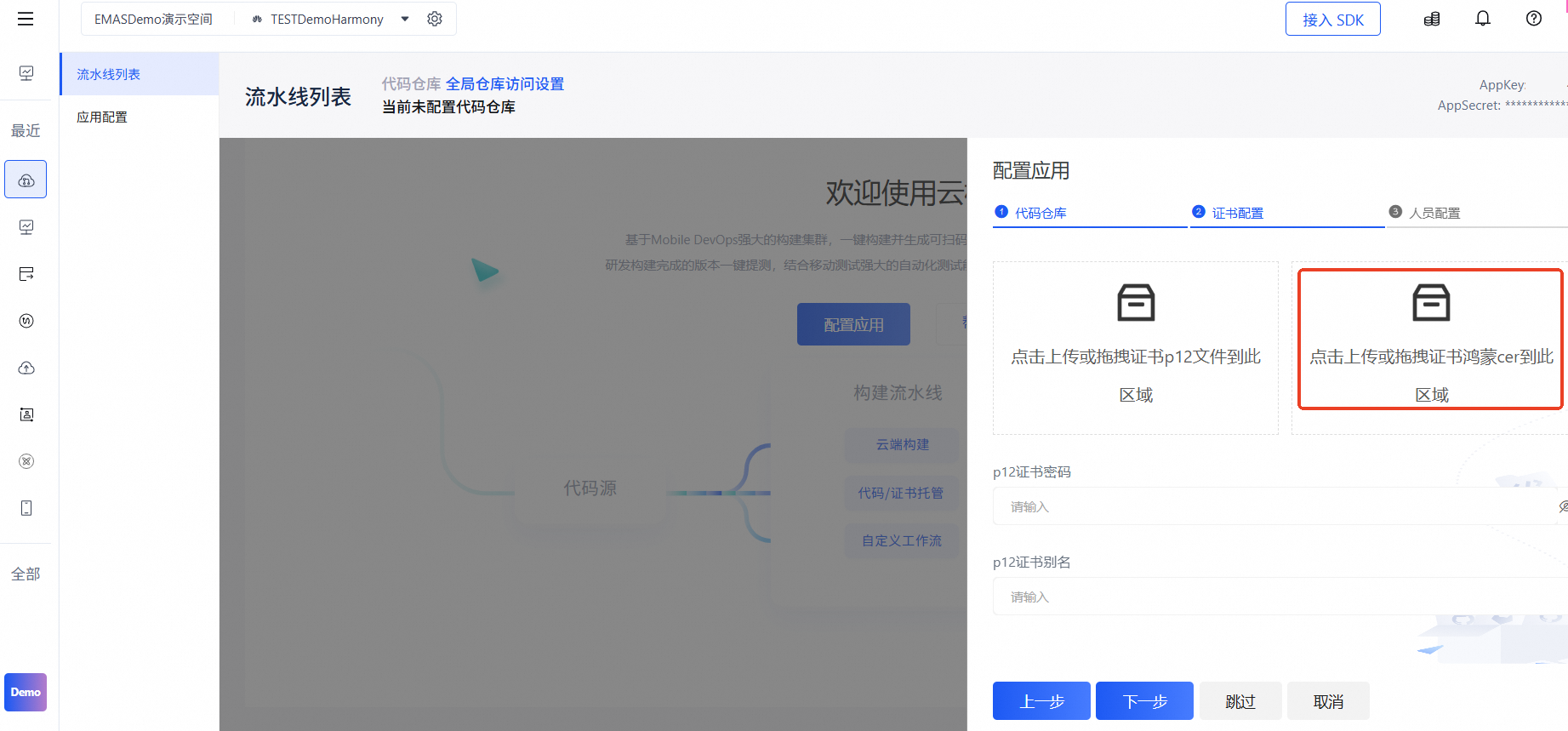
Task: Click the 全局仓库访问设置 link
Action: click(x=505, y=83)
